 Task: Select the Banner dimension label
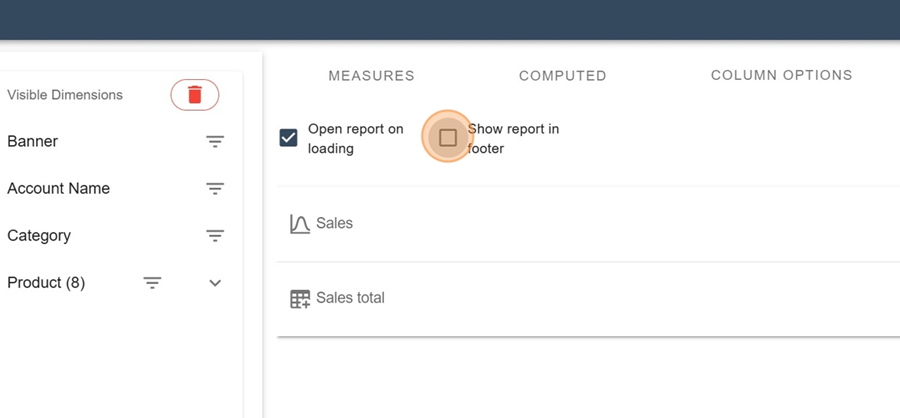tap(33, 141)
